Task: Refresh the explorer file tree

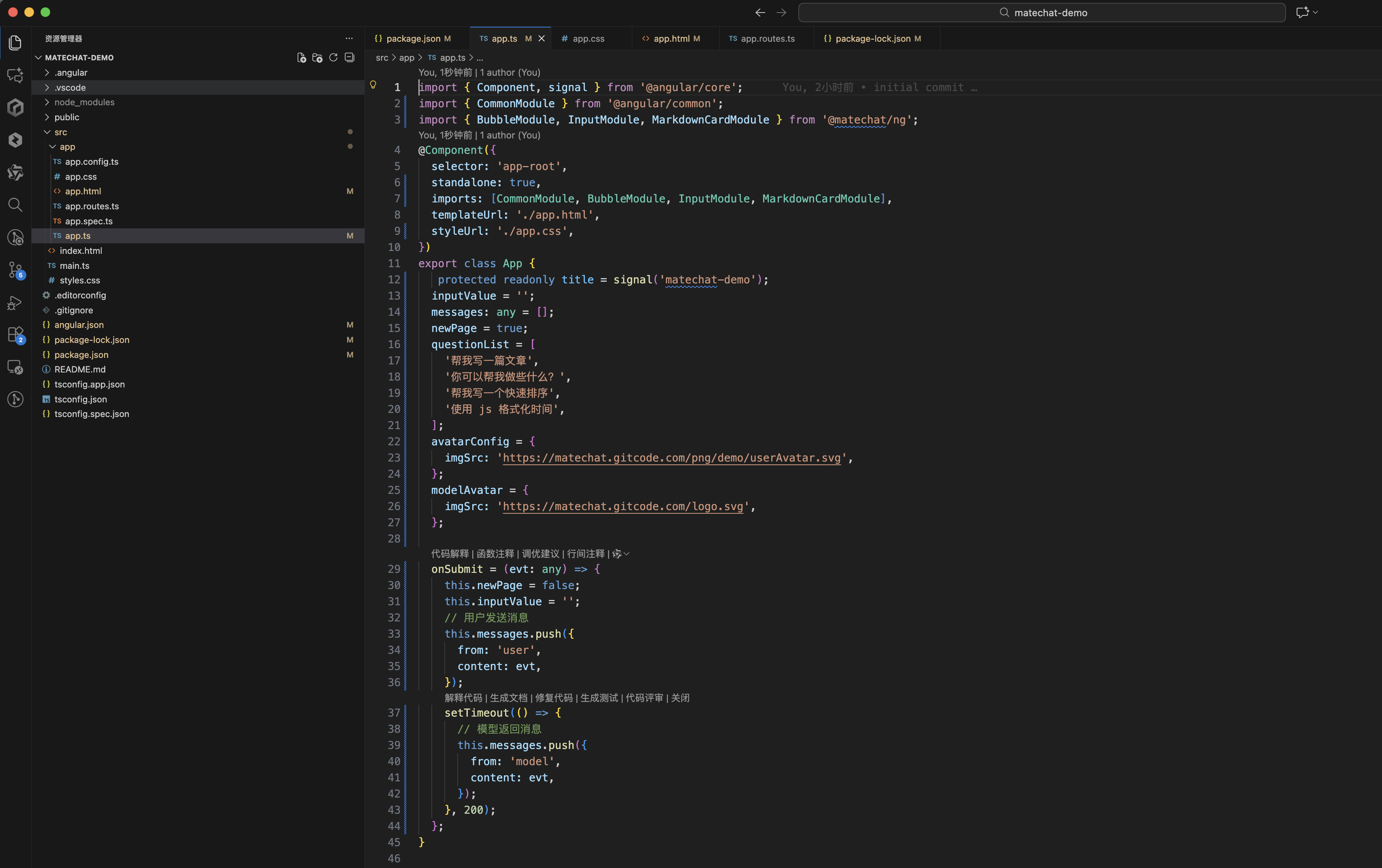Action: click(x=333, y=57)
